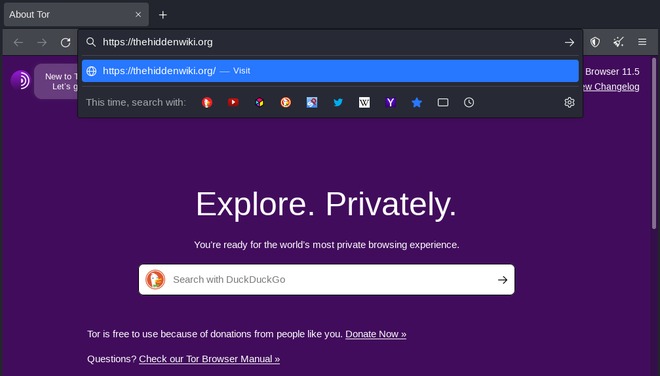Search with DuckDuckGo Onion icon
Image resolution: width=660 pixels, height=376 pixels.
(207, 102)
